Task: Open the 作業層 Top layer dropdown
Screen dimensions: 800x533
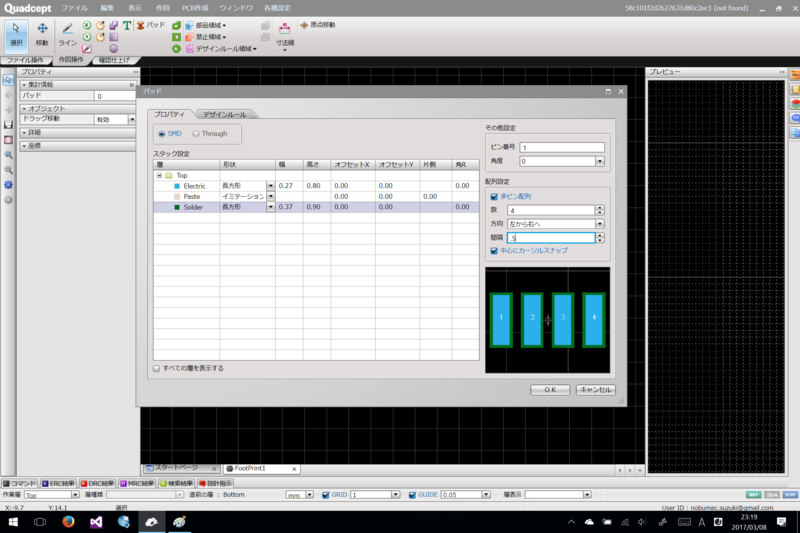Action: coord(75,495)
